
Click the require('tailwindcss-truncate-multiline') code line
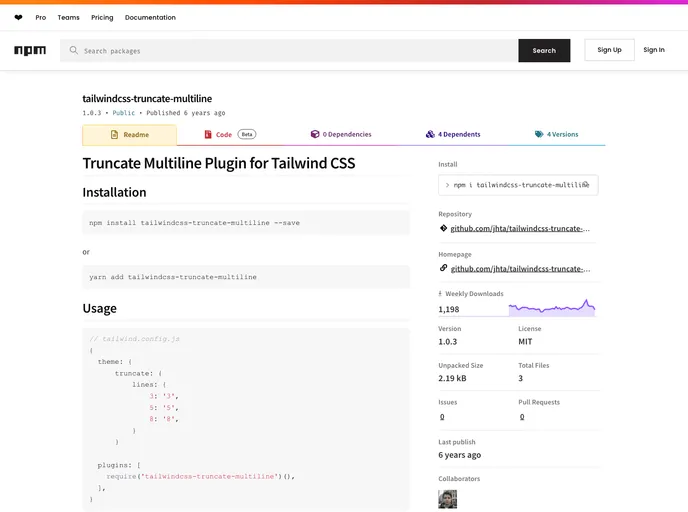coord(201,476)
